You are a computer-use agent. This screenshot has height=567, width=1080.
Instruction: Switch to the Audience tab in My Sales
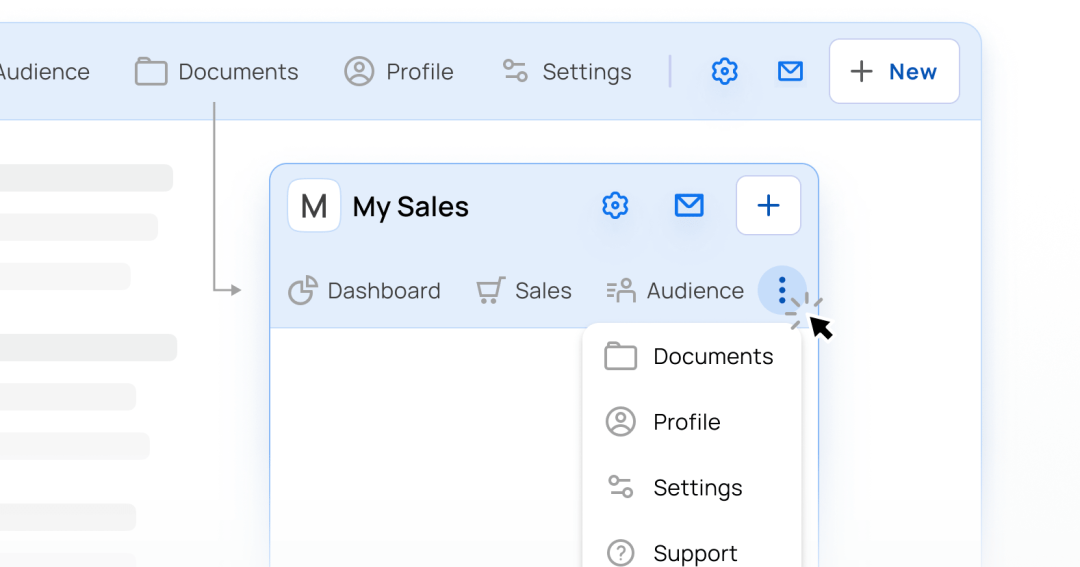[x=675, y=290]
